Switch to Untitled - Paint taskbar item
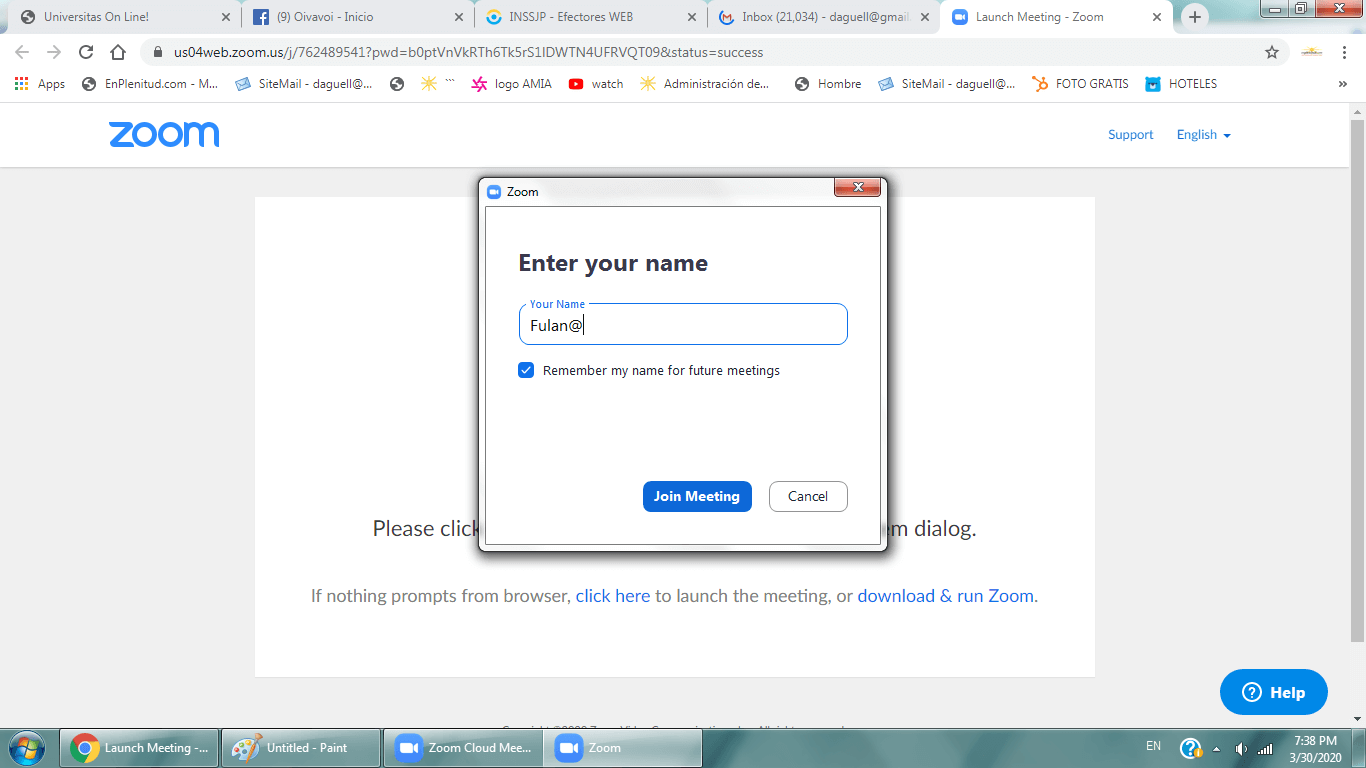This screenshot has width=1366, height=768. point(301,748)
